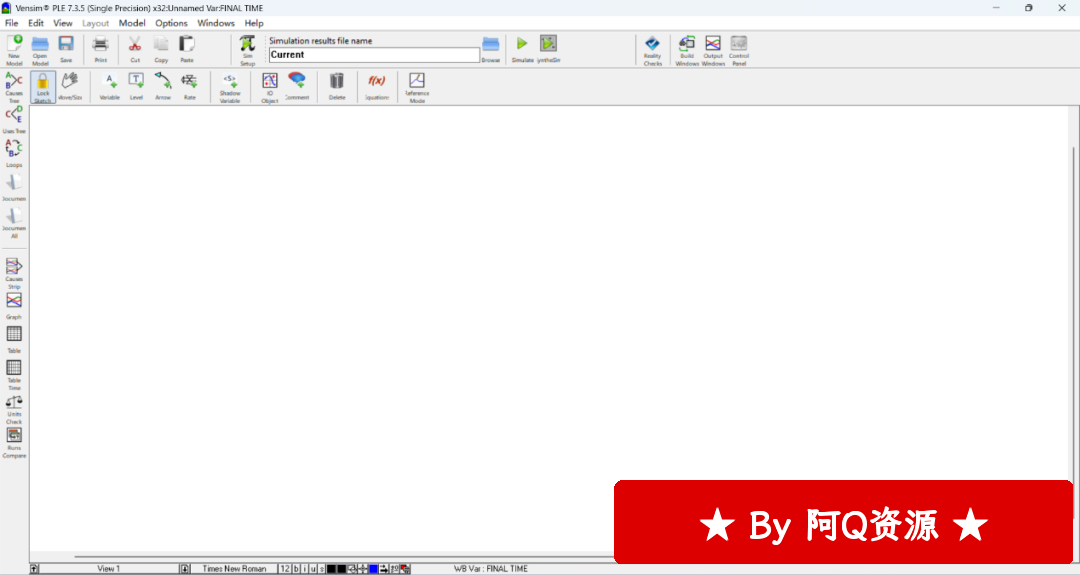This screenshot has height=575, width=1080.
Task: Select the Rate tool
Action: 189,87
